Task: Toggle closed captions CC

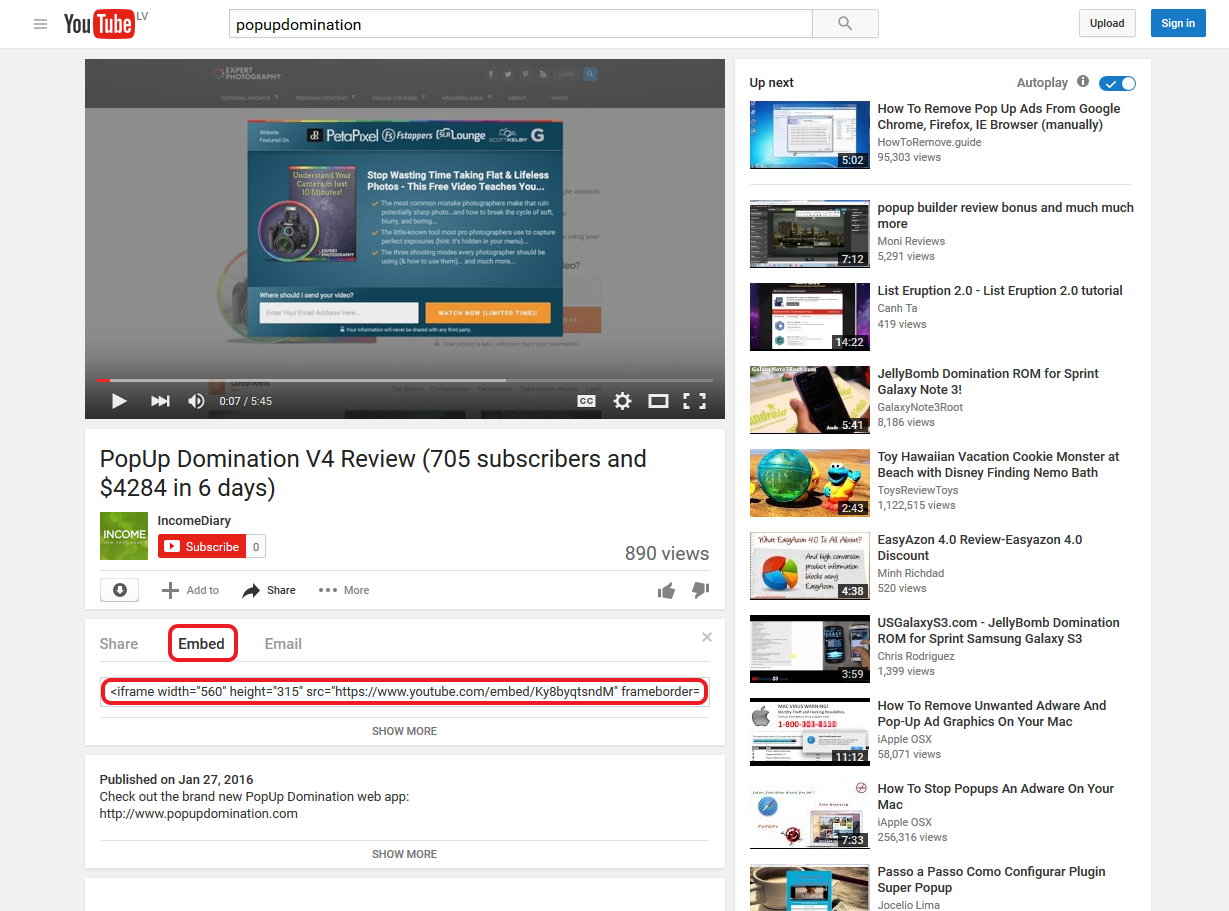Action: [587, 401]
